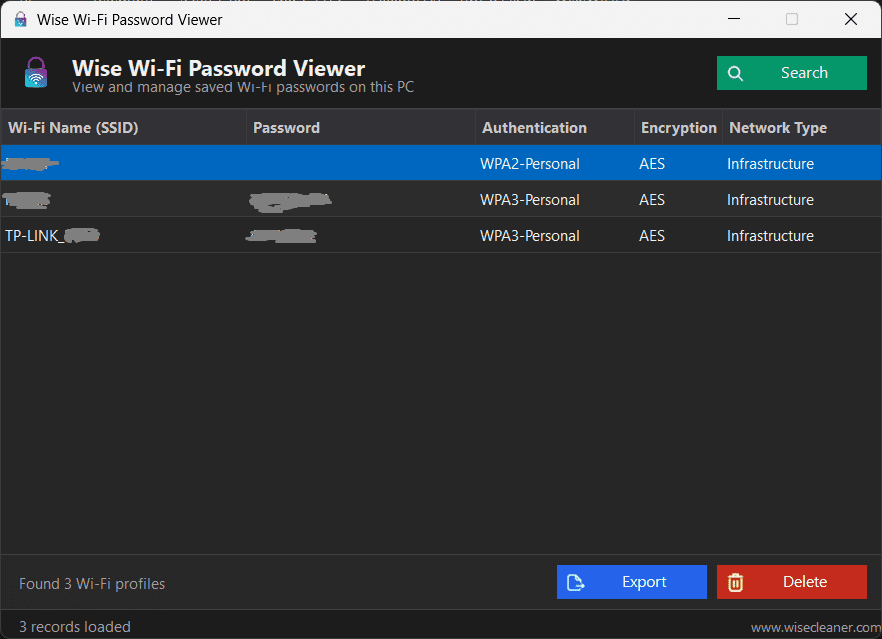
Task: Click the magnifier icon on the Search button
Action: point(736,73)
